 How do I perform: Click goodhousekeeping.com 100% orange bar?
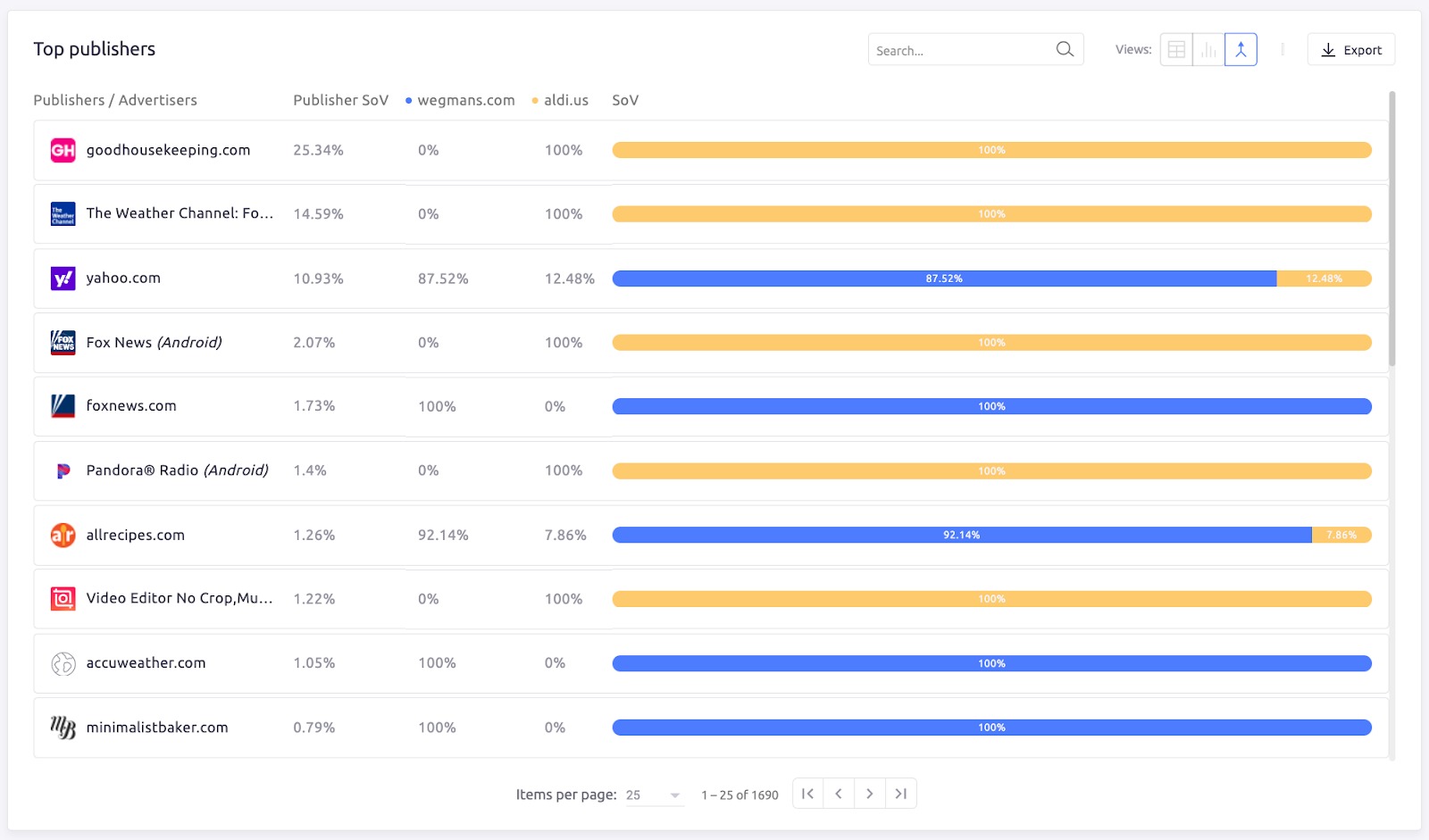click(991, 150)
